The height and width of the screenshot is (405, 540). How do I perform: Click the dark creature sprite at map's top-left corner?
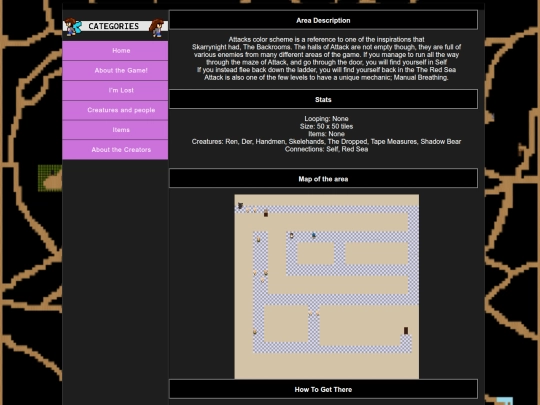click(240, 206)
